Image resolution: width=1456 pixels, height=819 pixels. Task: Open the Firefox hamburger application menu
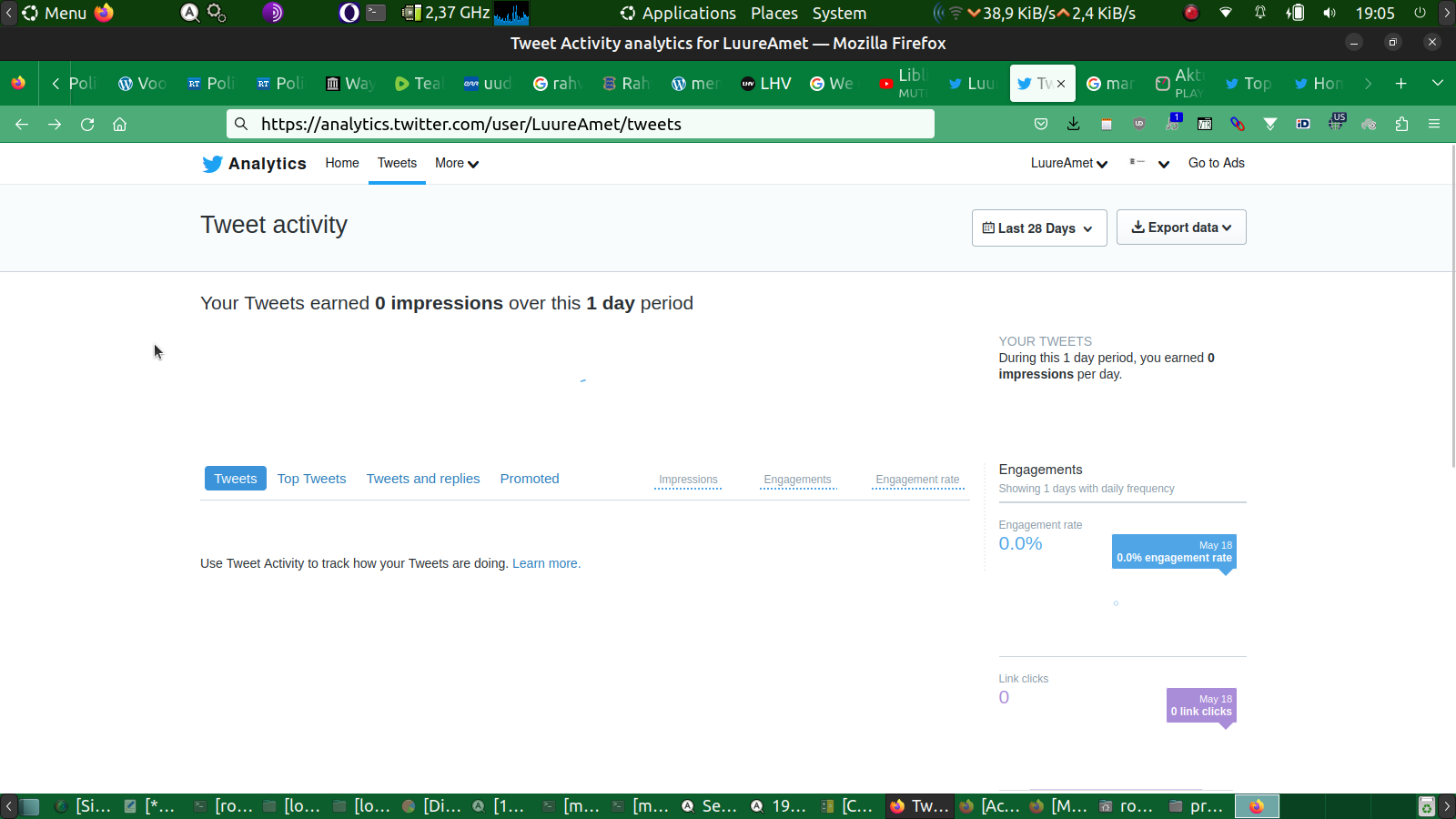tap(1434, 124)
